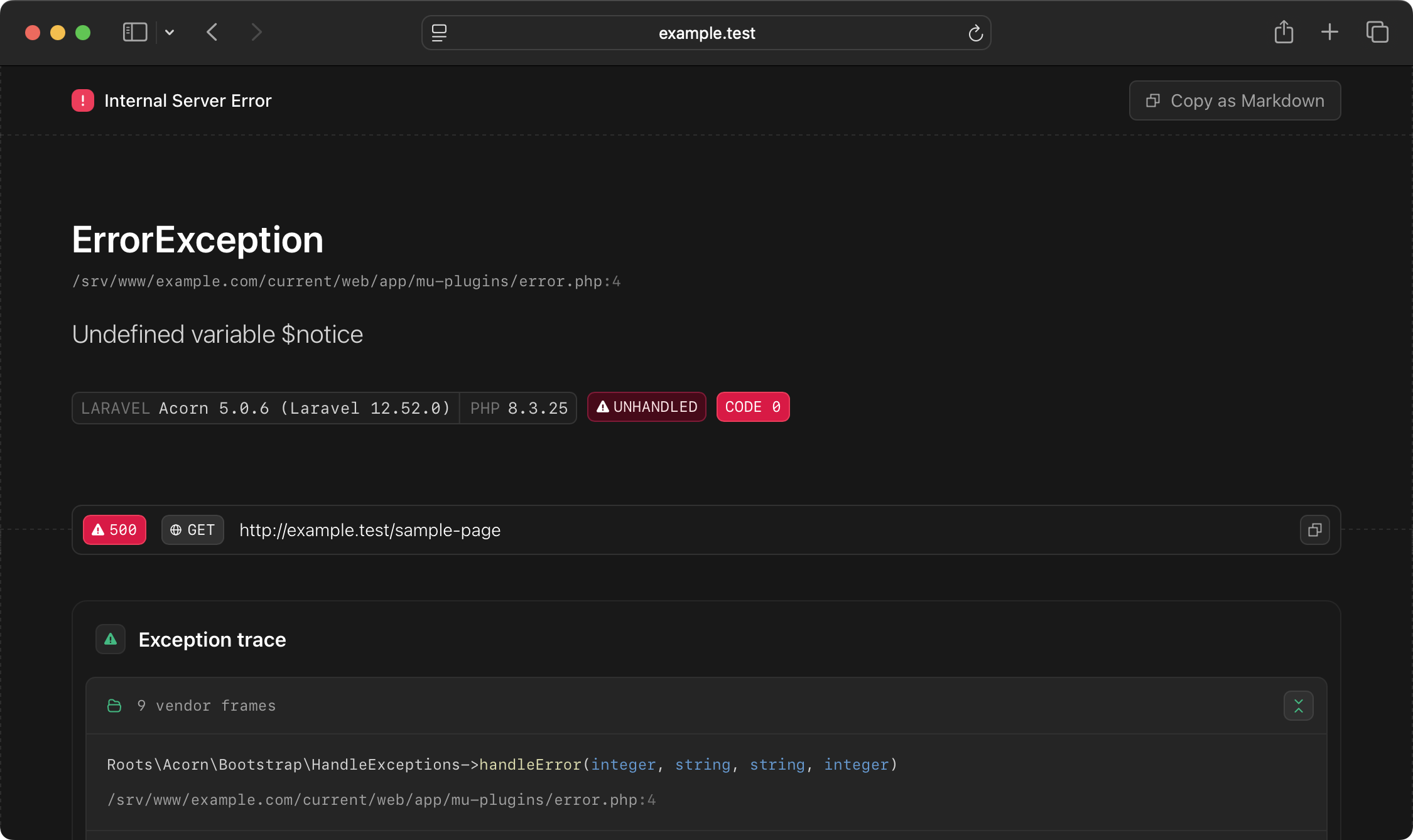Select the warning icon in the UNHANDLED badge

pos(602,407)
